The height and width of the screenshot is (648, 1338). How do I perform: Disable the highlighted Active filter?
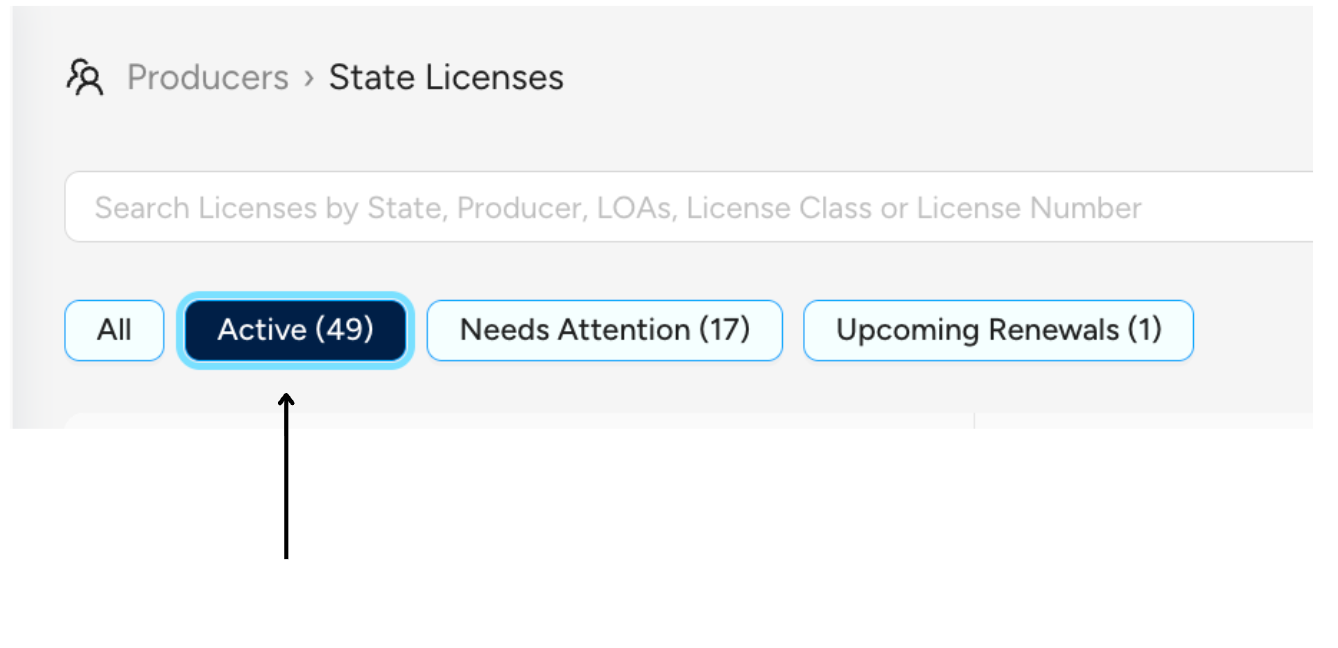pyautogui.click(x=295, y=330)
